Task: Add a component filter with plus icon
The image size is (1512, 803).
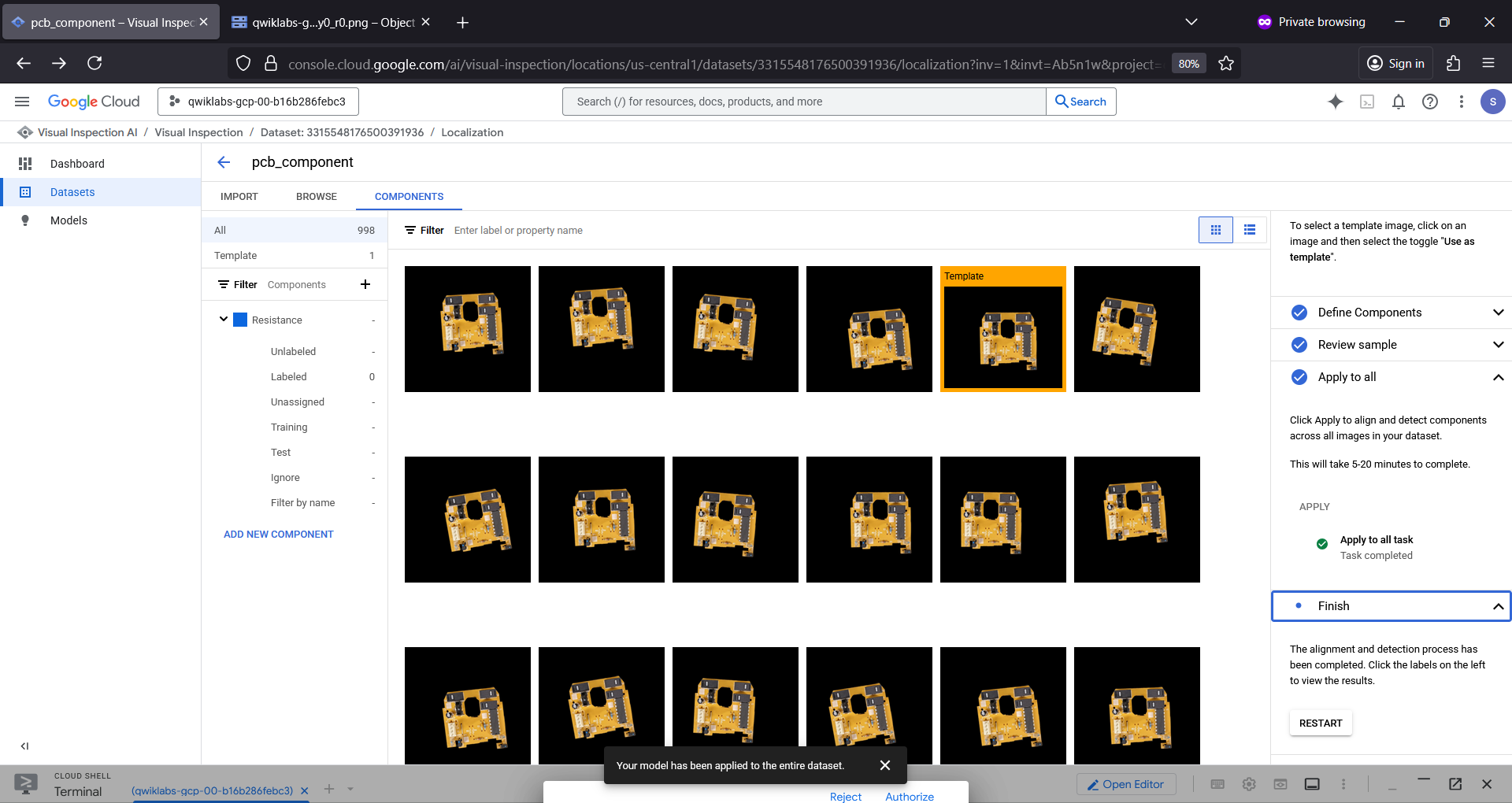Action: click(x=365, y=284)
